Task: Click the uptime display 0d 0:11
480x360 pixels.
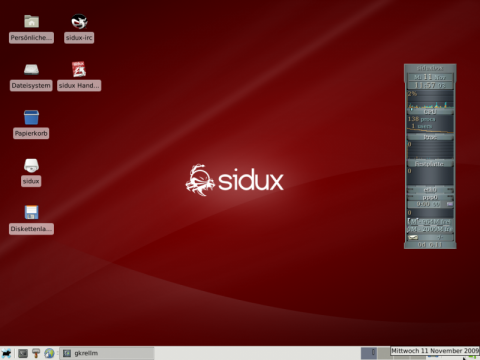Action: tap(430, 245)
